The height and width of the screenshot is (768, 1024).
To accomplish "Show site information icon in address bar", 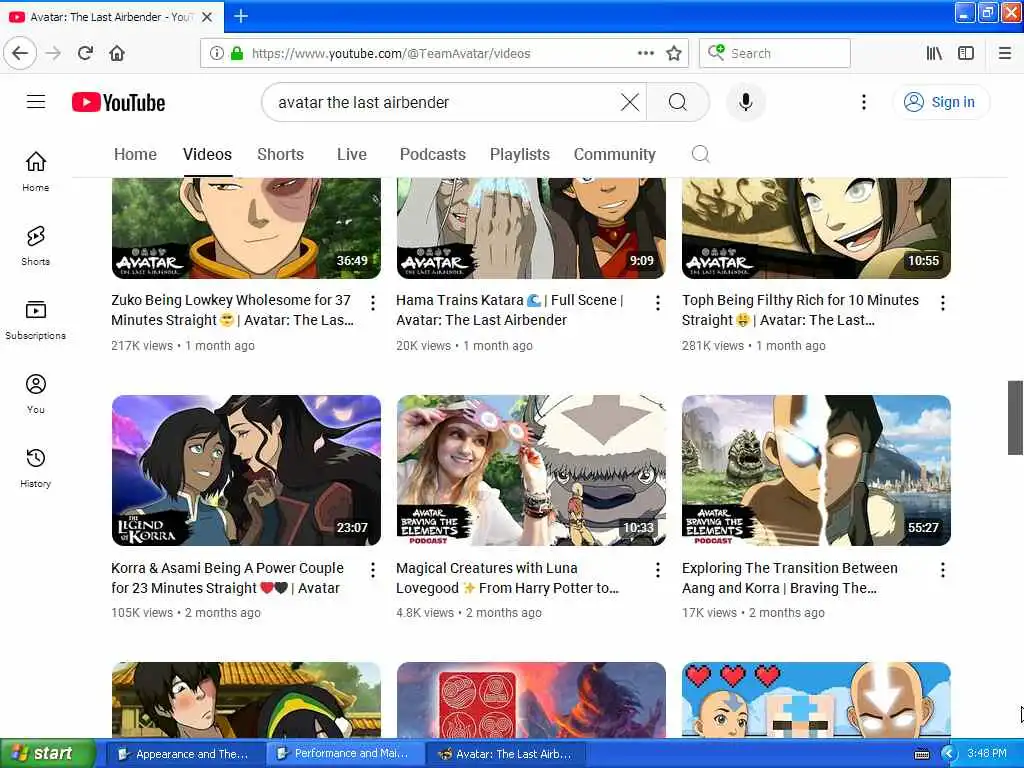I will pos(216,53).
